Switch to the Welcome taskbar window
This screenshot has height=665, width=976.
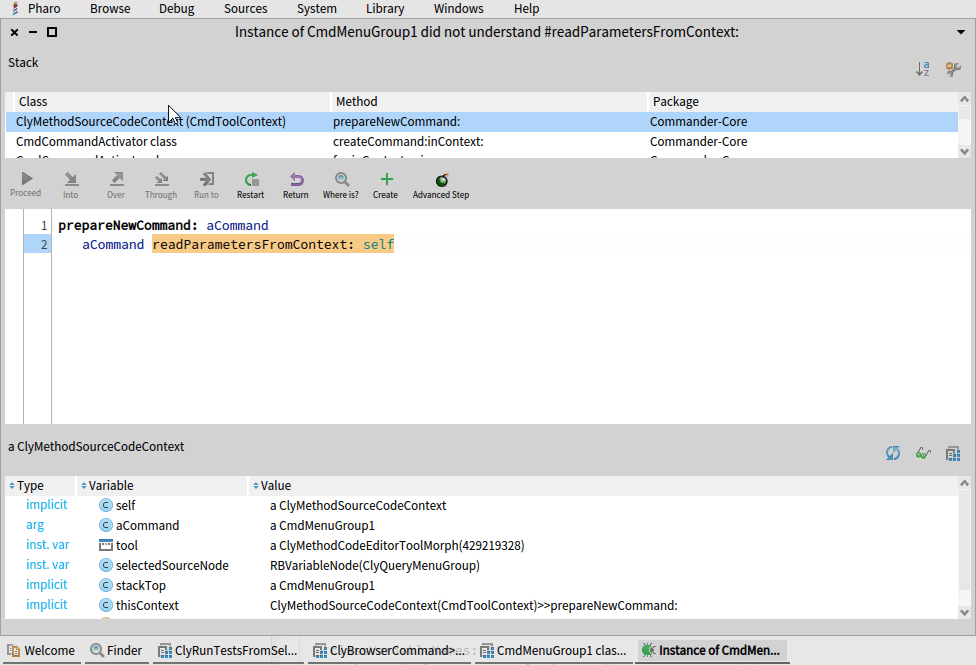(x=41, y=650)
